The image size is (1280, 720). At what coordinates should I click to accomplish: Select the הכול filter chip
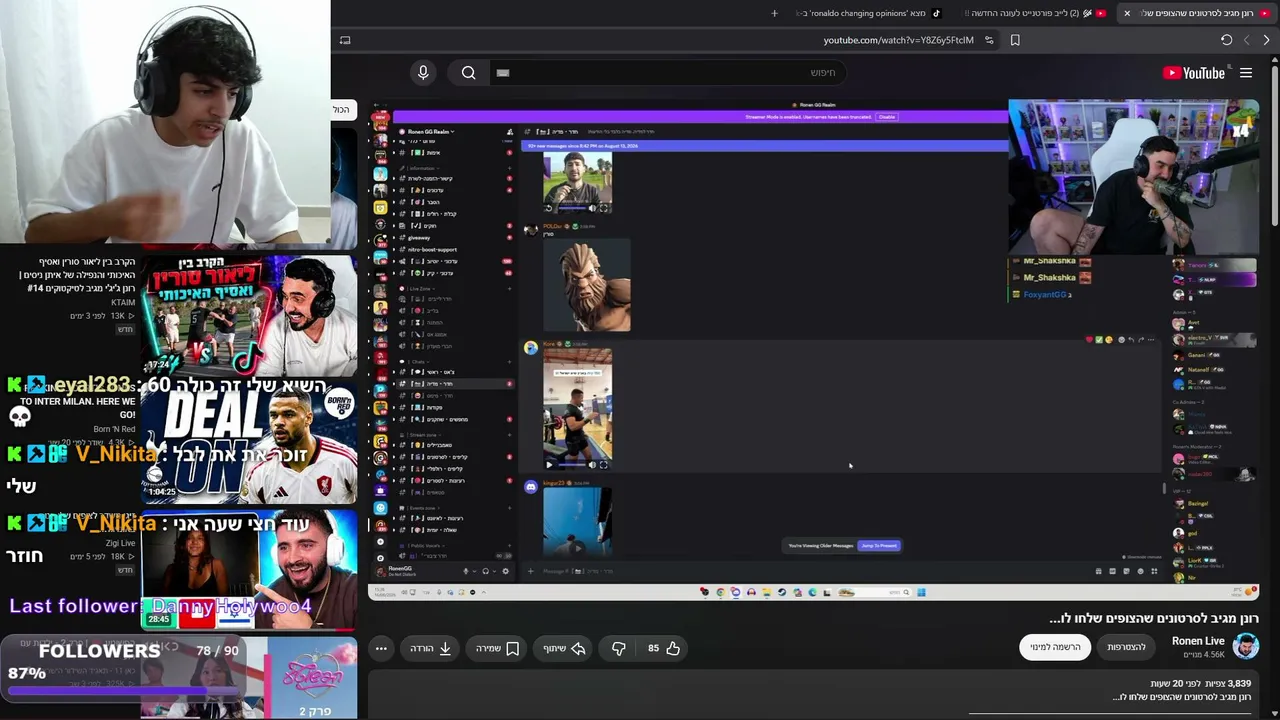pyautogui.click(x=341, y=109)
